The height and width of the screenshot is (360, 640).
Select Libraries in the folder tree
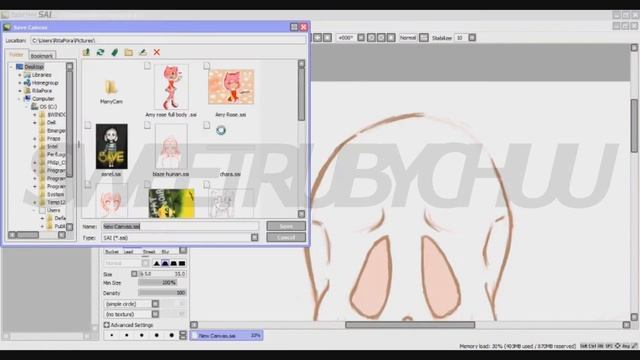(41, 75)
